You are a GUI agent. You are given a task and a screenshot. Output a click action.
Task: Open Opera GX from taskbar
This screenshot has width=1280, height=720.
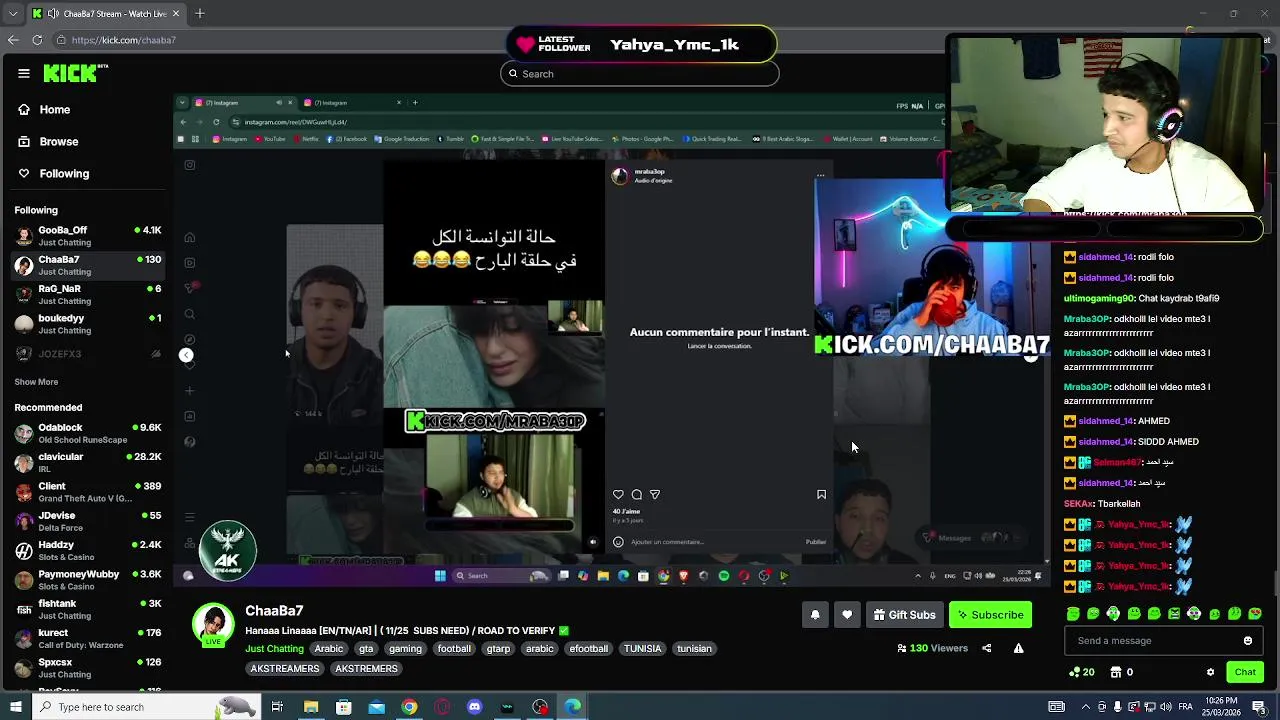[442, 707]
